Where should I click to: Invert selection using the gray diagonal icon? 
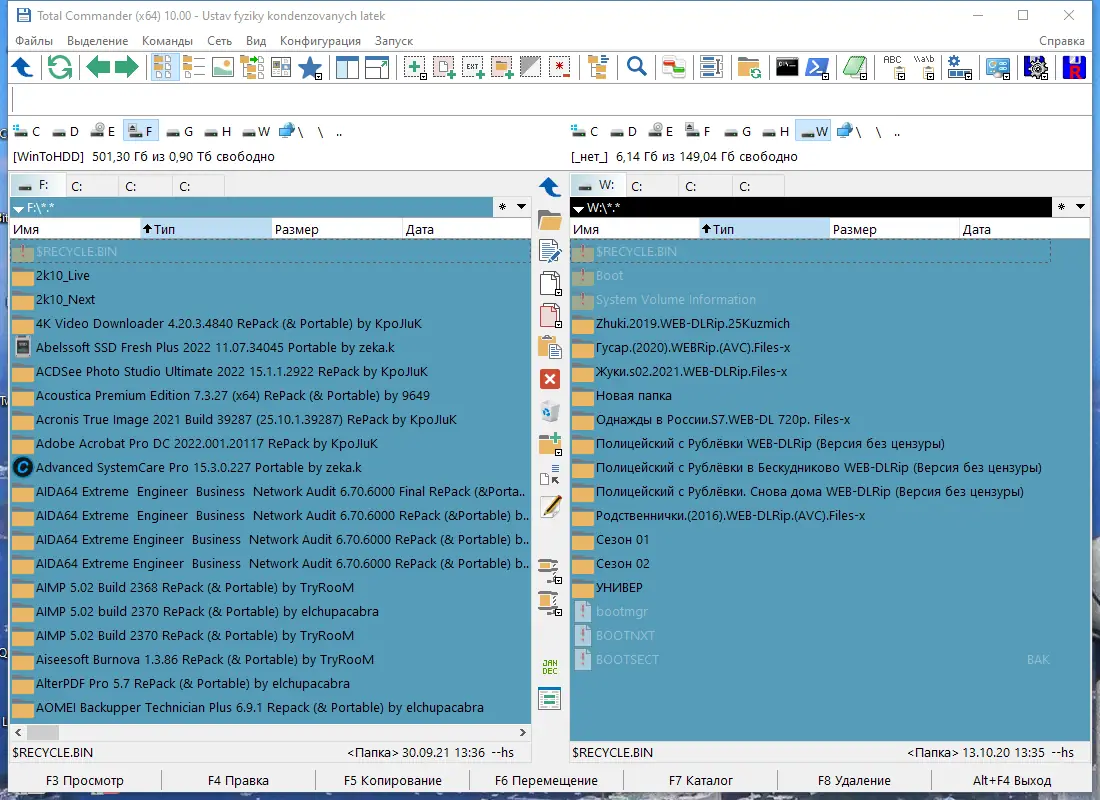(530, 68)
